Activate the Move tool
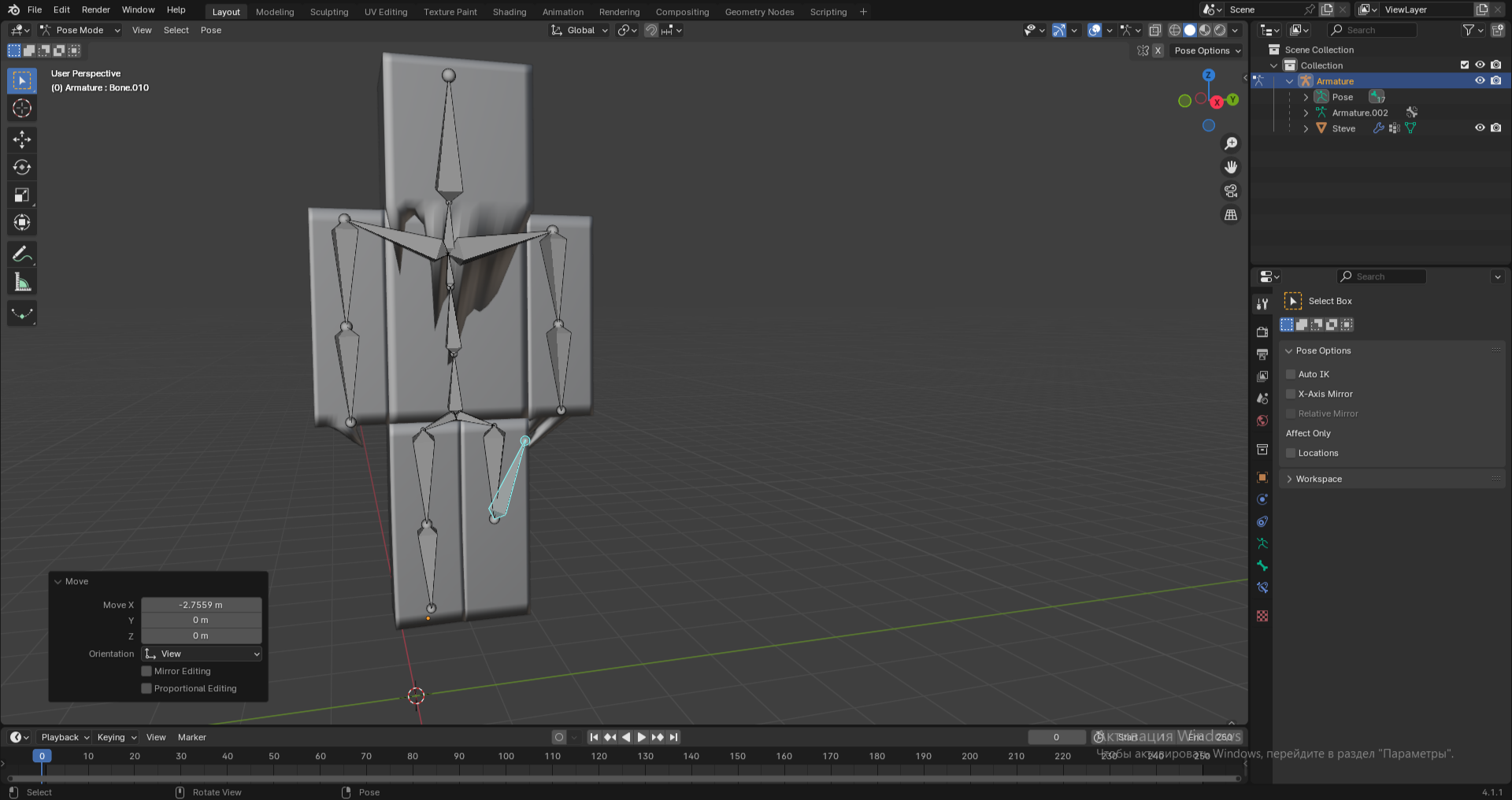 (22, 139)
